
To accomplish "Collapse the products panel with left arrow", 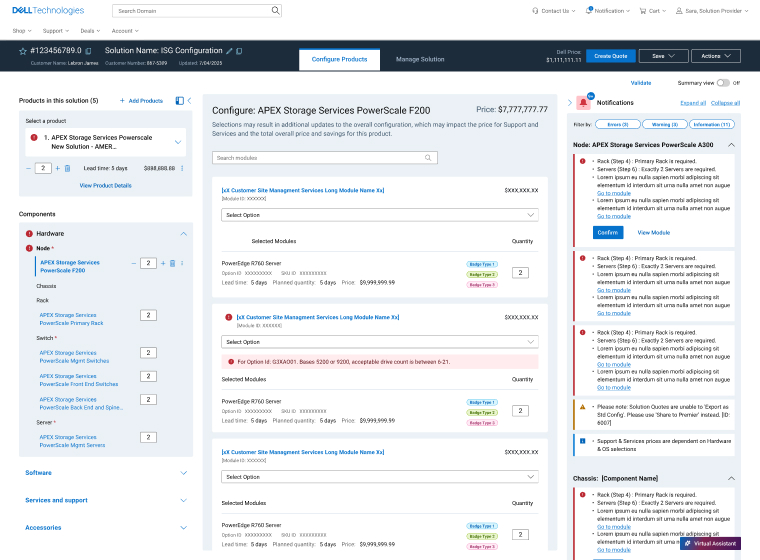I will 190,100.
